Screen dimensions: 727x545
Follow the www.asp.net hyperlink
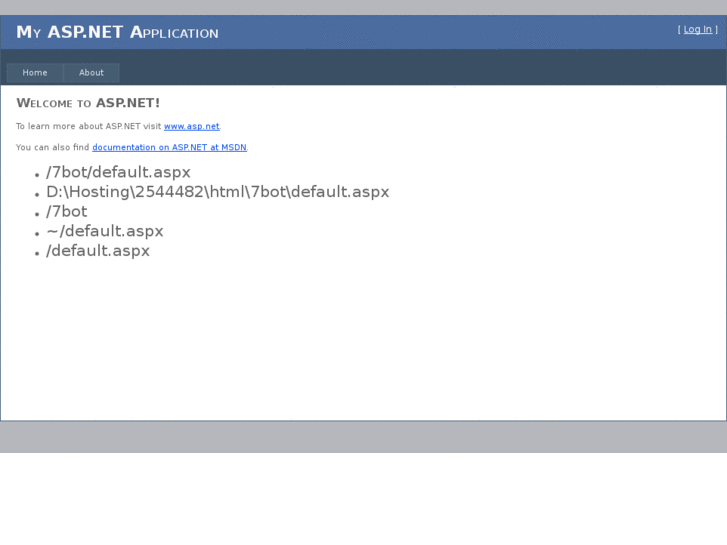[x=192, y=127]
